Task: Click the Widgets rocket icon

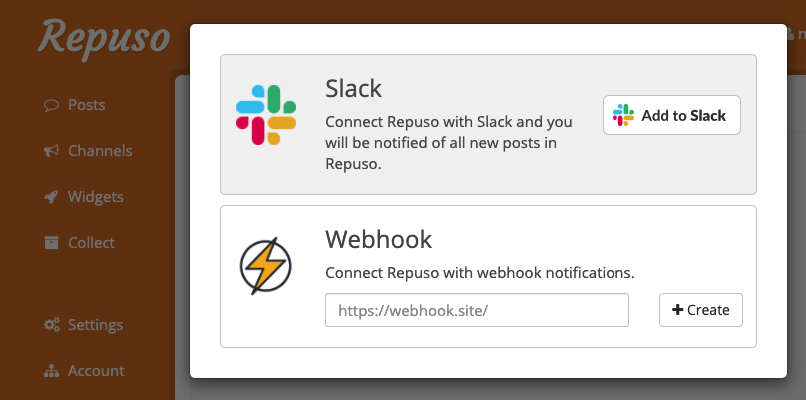Action: [51, 196]
